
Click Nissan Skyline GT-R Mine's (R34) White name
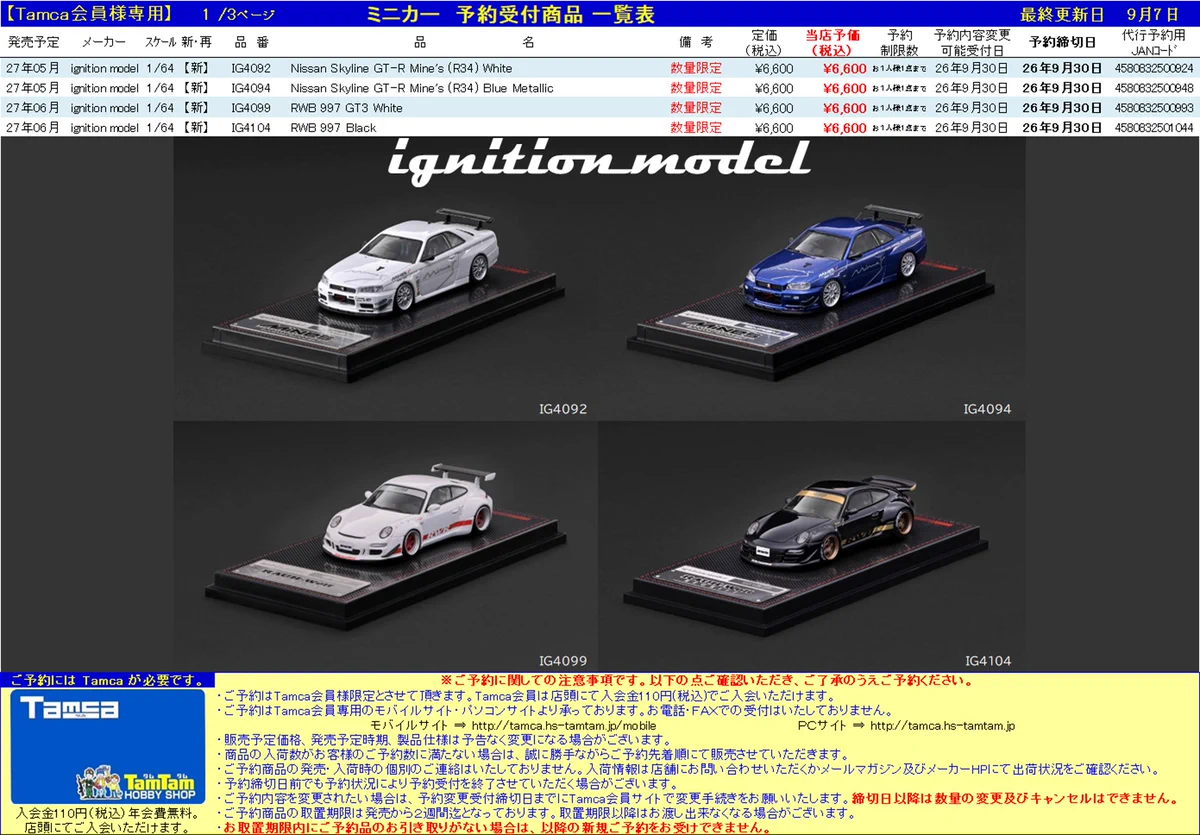(400, 68)
